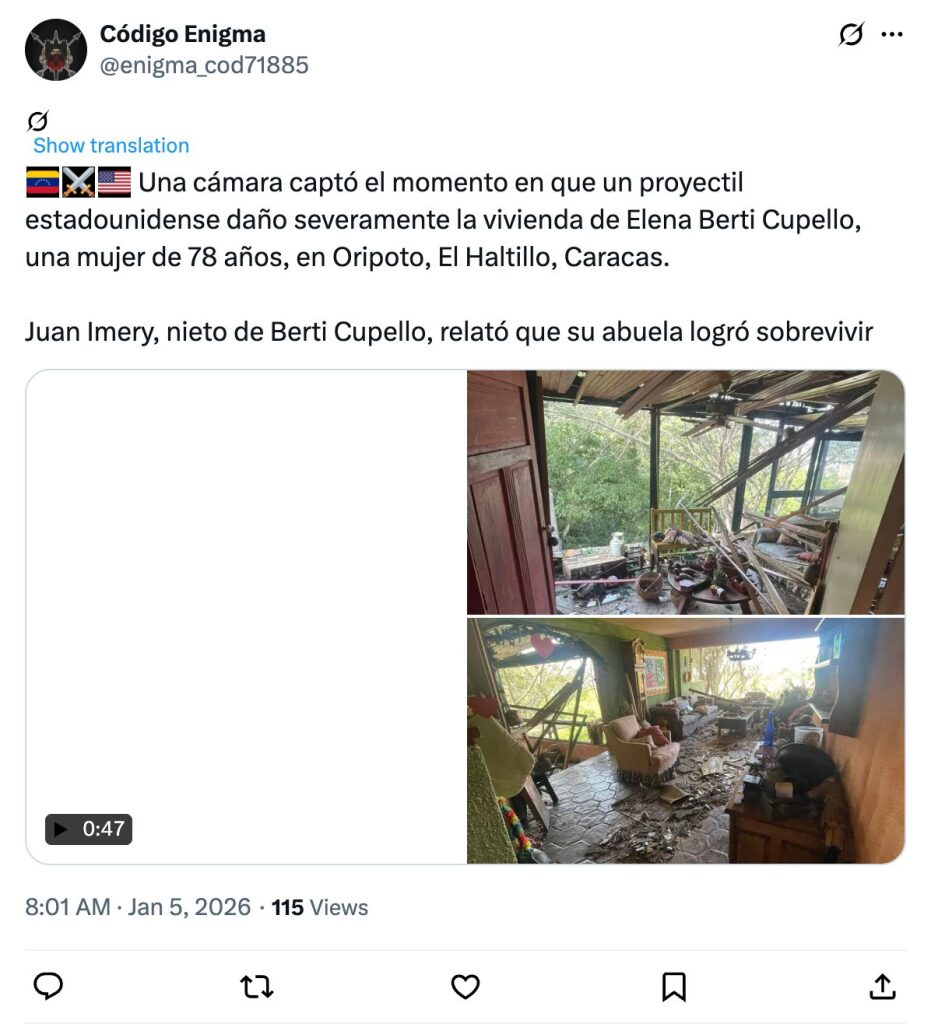Bookmark this post
This screenshot has width=931, height=1024.
tap(674, 986)
